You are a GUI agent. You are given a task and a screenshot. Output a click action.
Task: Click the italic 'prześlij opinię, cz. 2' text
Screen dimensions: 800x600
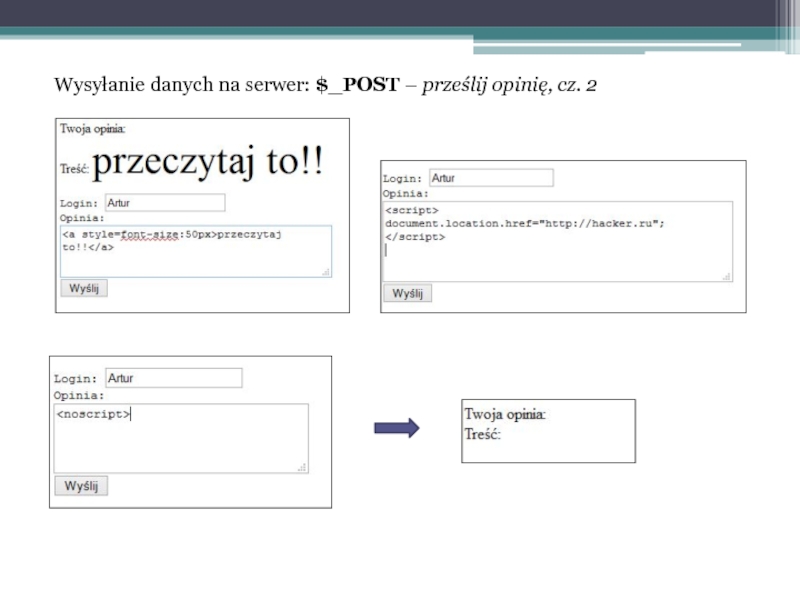(x=509, y=85)
